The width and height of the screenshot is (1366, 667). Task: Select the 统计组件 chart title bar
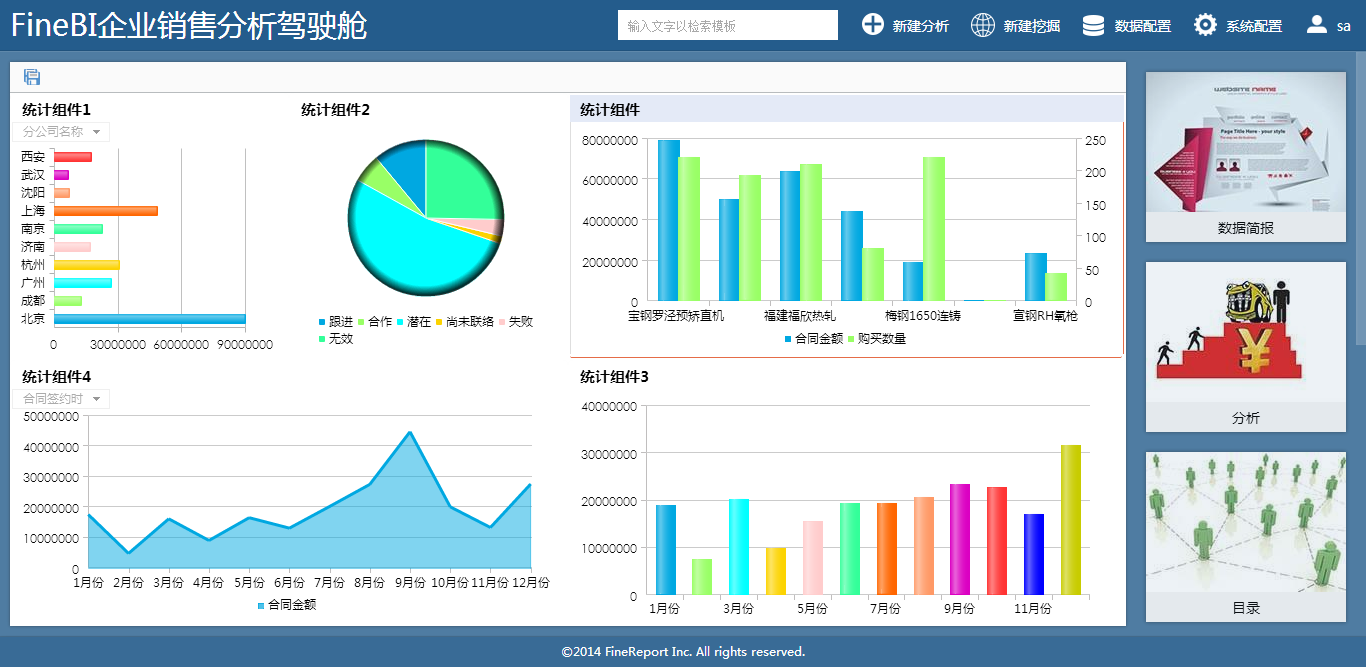click(846, 109)
